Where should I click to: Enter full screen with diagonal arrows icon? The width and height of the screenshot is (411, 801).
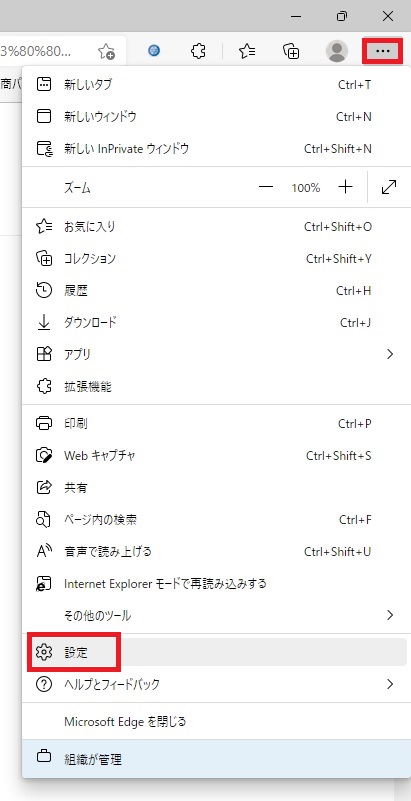(x=389, y=187)
